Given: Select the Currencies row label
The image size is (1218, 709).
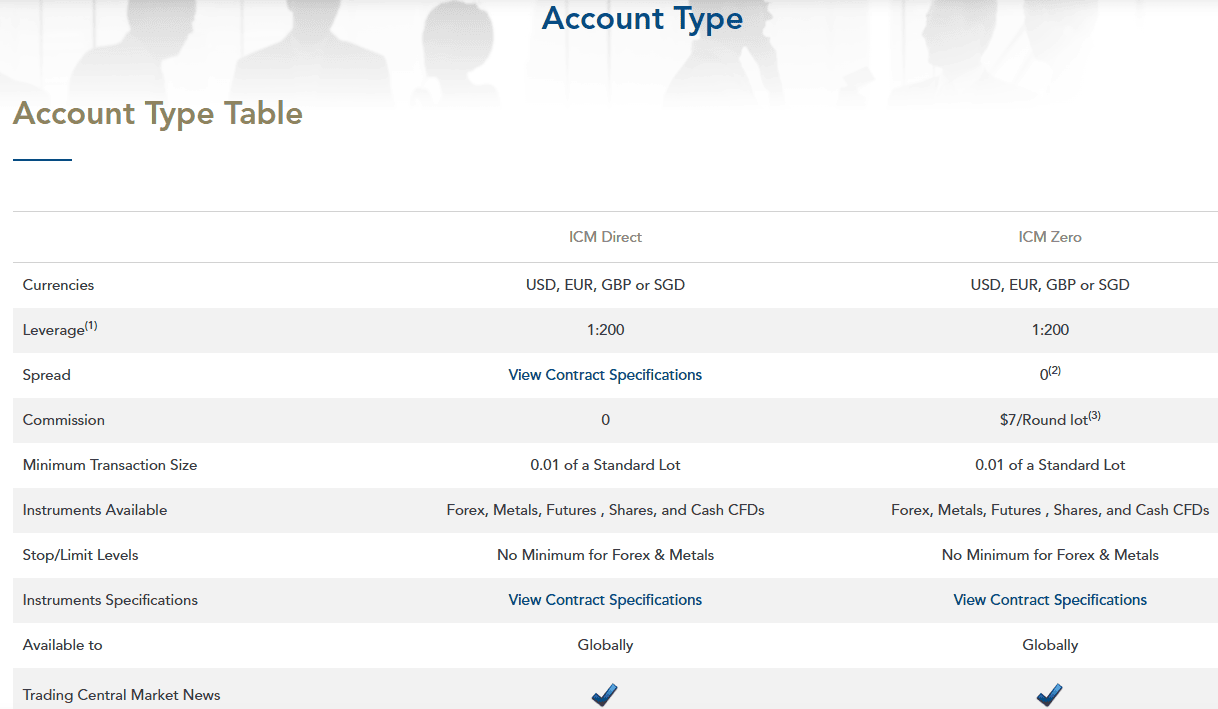Looking at the screenshot, I should coord(58,284).
